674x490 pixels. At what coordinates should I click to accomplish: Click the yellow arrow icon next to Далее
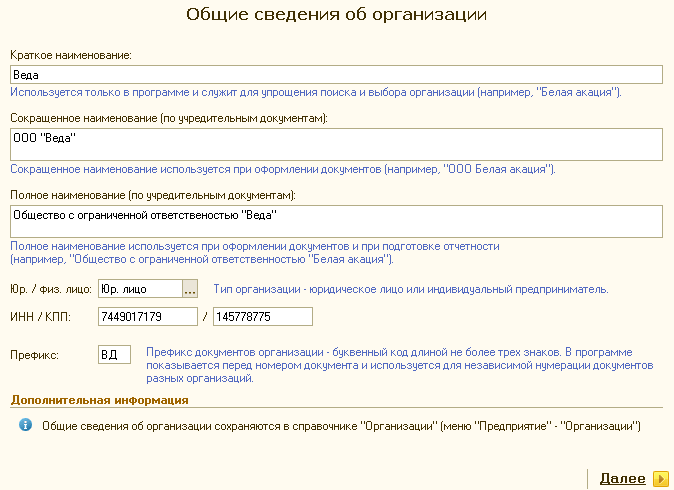click(661, 478)
